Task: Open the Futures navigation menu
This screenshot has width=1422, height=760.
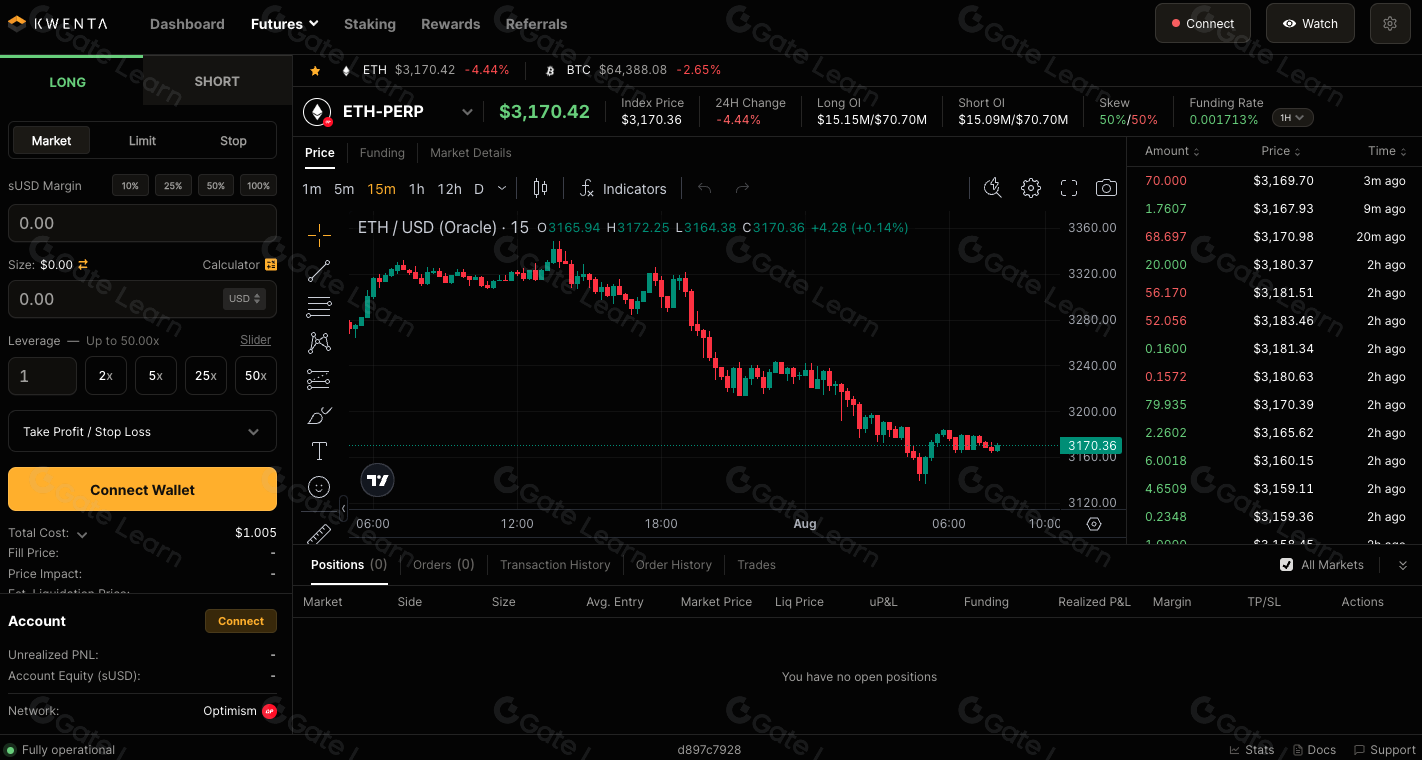Action: click(284, 23)
